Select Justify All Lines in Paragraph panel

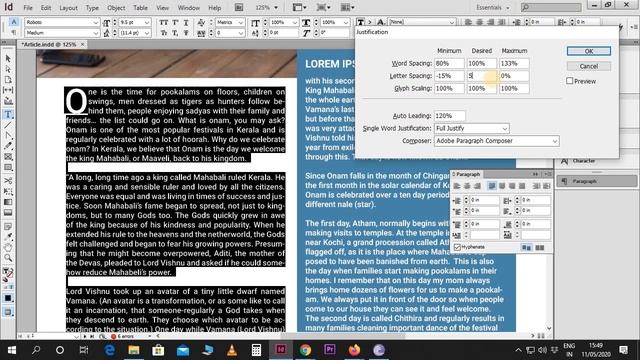(522, 186)
